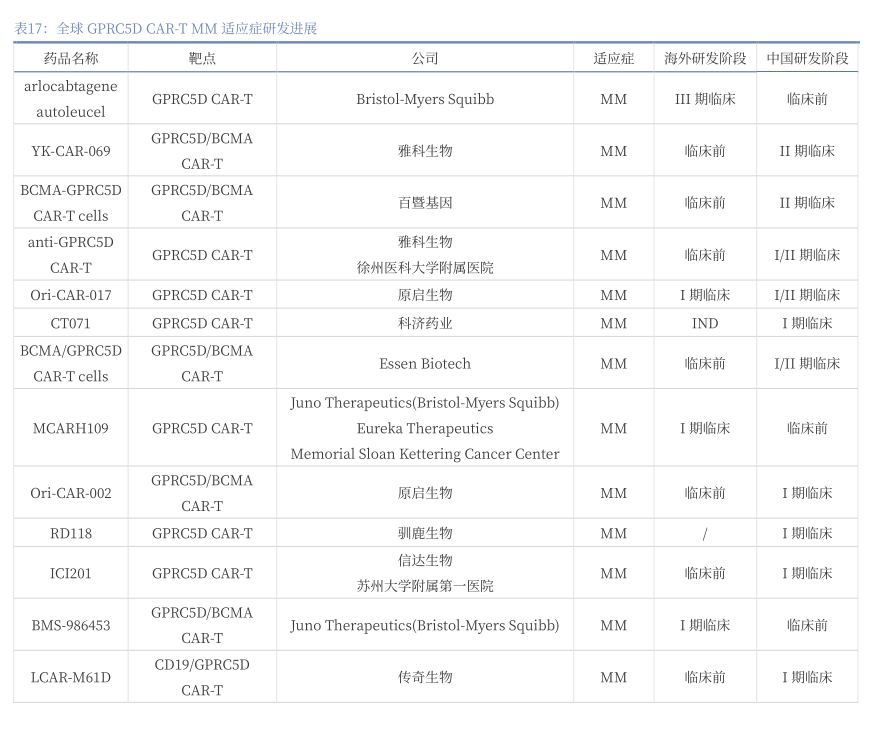Click the 靶点 column header
This screenshot has height=755, width=885.
202,58
